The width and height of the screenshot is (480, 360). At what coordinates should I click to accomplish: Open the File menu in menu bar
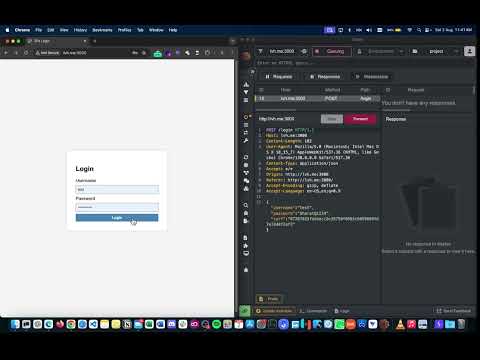(x=39, y=30)
